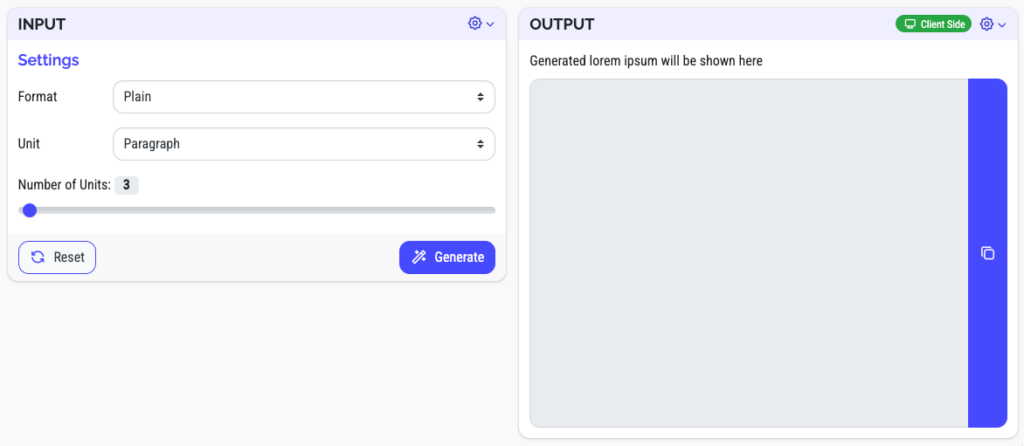
Task: Click the Settings heading
Action: (x=48, y=60)
